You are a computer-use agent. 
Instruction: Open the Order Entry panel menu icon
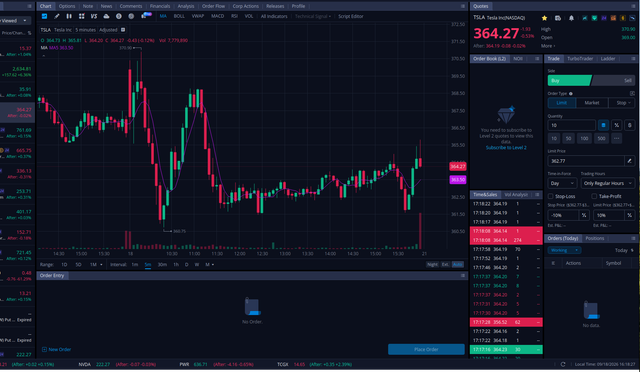click(x=463, y=276)
